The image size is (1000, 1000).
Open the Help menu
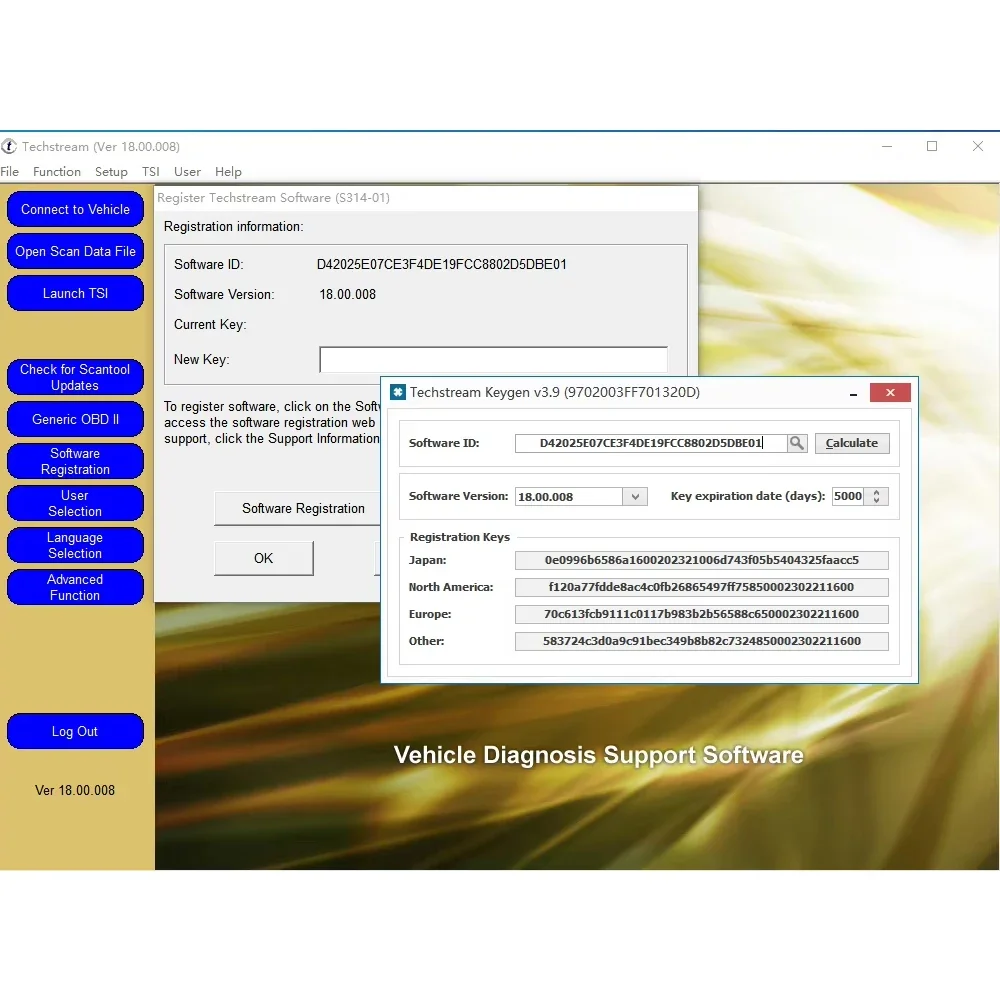pos(228,171)
